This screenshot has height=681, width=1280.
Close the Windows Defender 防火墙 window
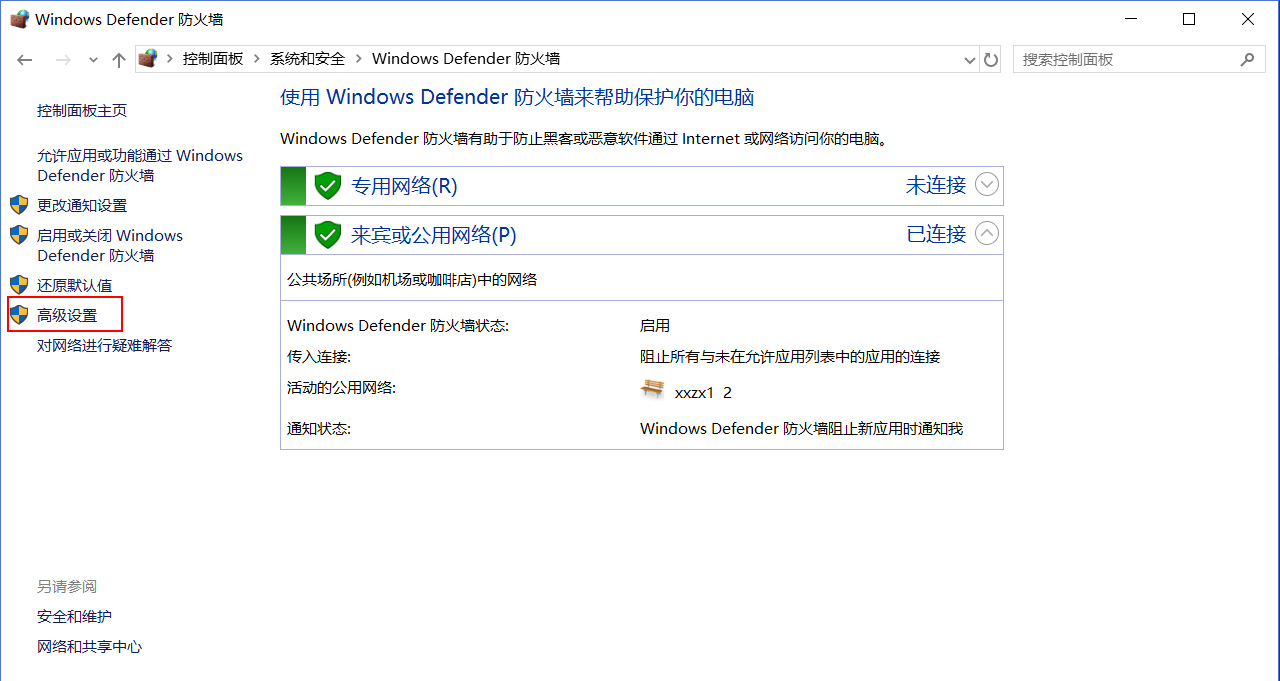(1248, 19)
